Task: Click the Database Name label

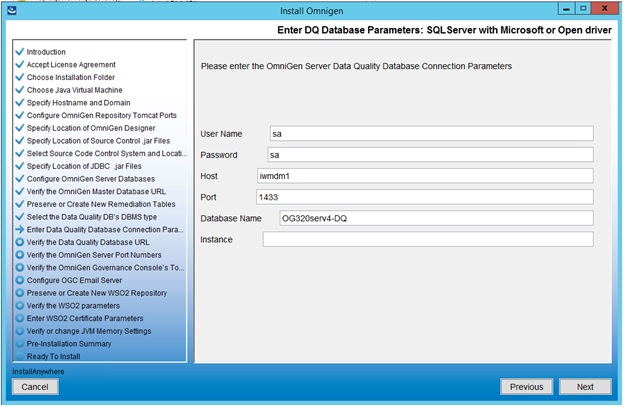Action: pos(231,218)
